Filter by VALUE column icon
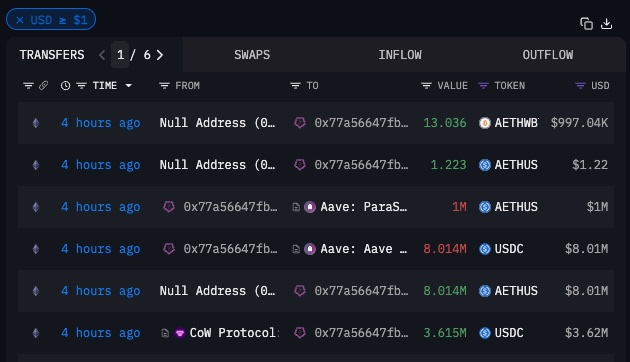Image resolution: width=630 pixels, height=362 pixels. (426, 86)
